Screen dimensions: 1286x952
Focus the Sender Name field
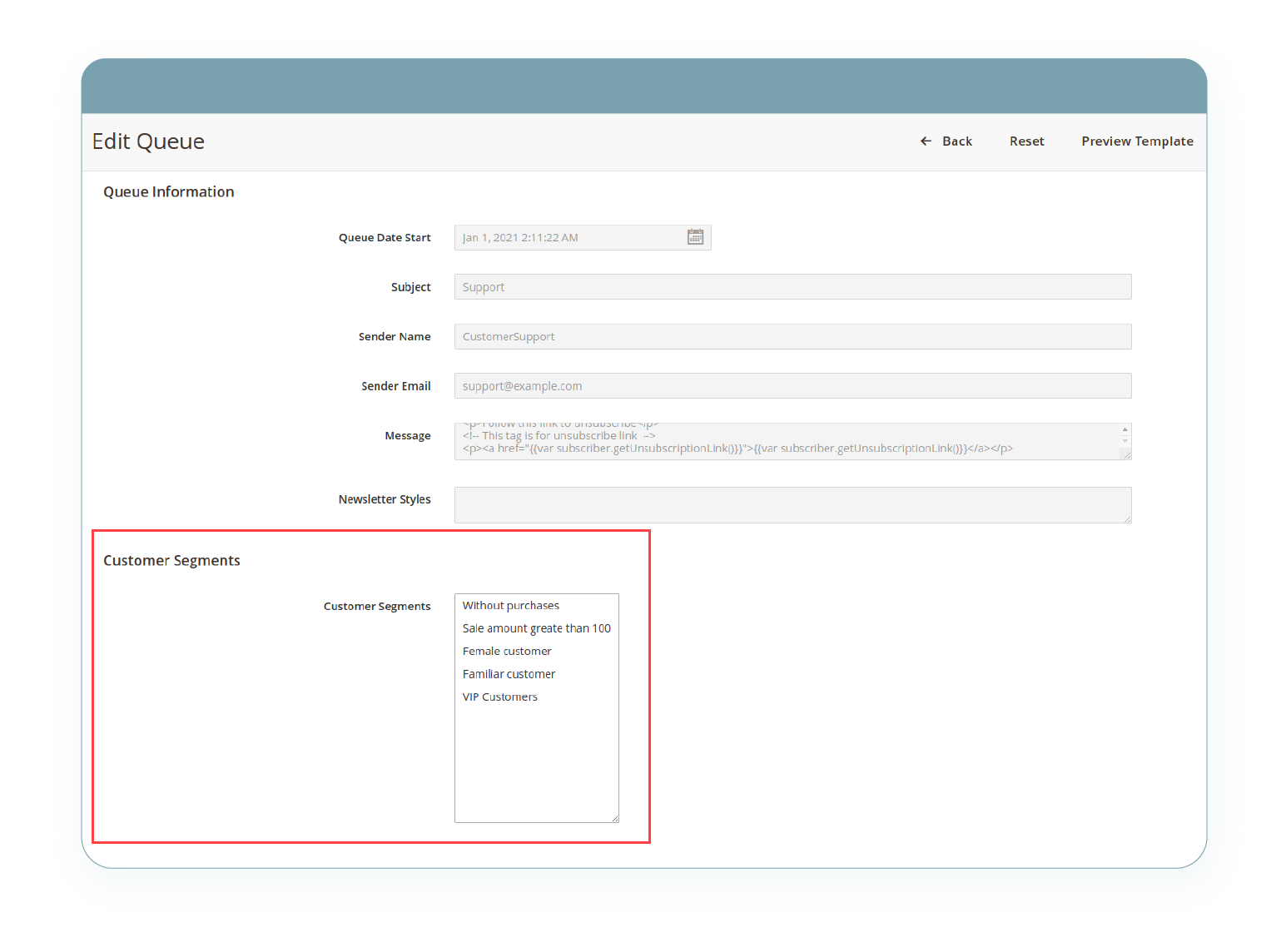(792, 337)
